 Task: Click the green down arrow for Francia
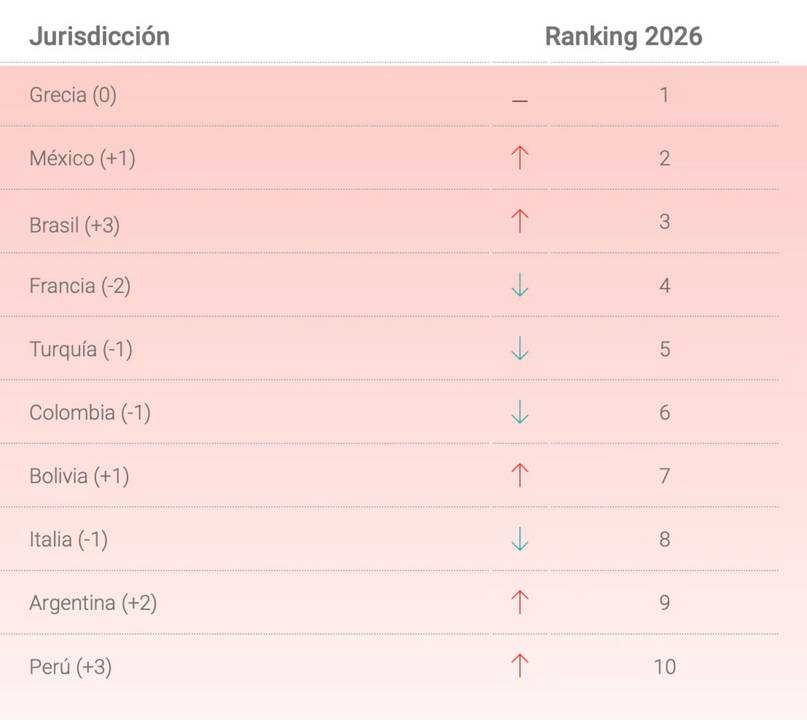click(520, 285)
